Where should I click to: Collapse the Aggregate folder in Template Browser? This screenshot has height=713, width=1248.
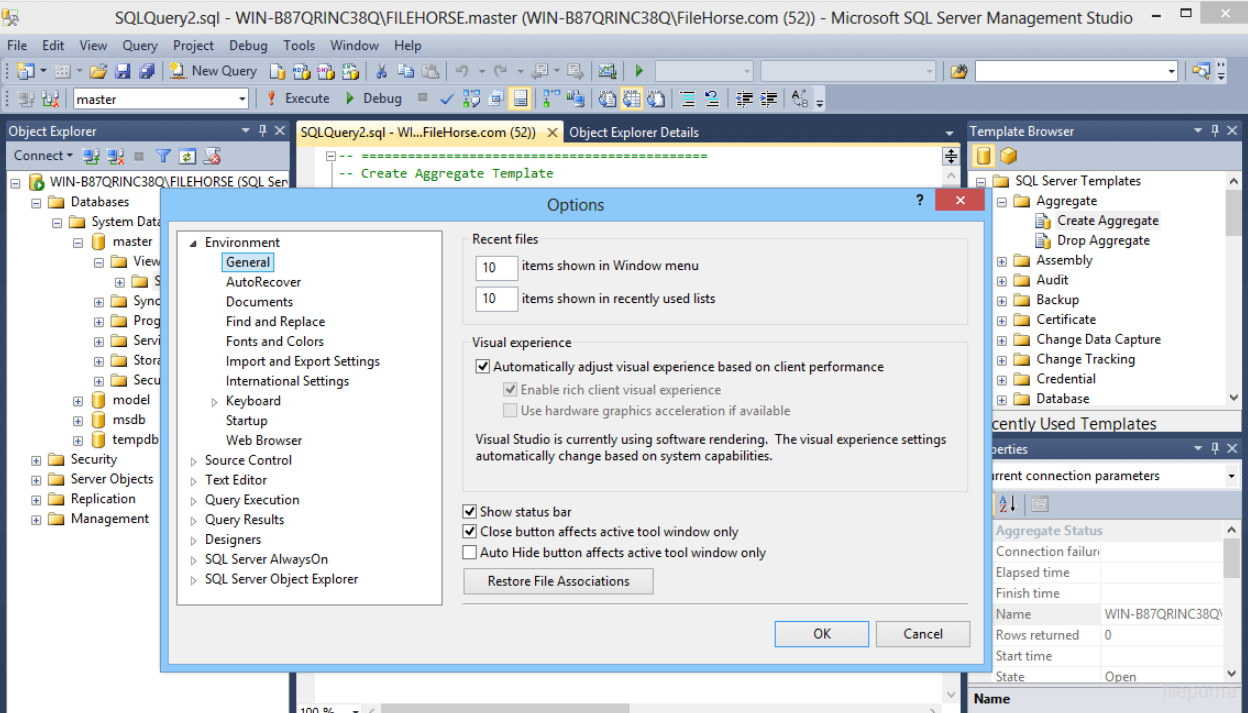coord(1001,200)
